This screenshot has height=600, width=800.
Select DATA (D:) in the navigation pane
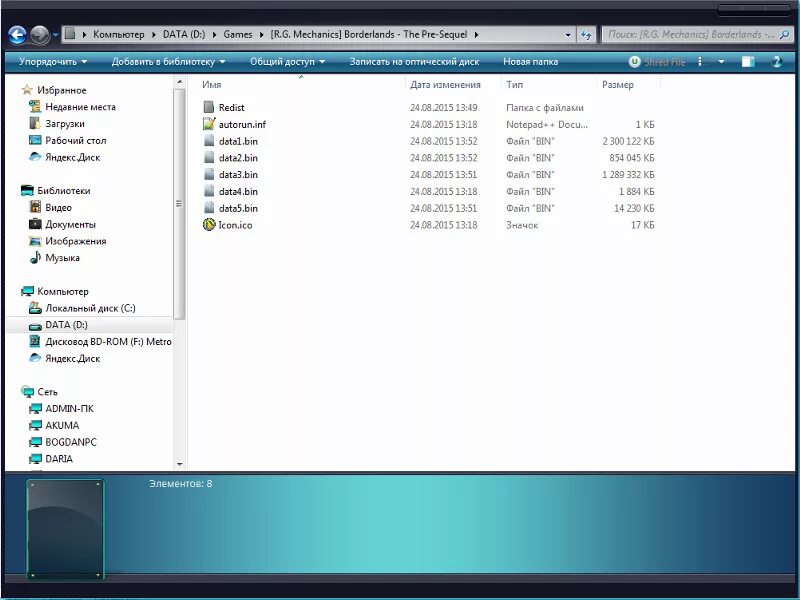(58, 325)
